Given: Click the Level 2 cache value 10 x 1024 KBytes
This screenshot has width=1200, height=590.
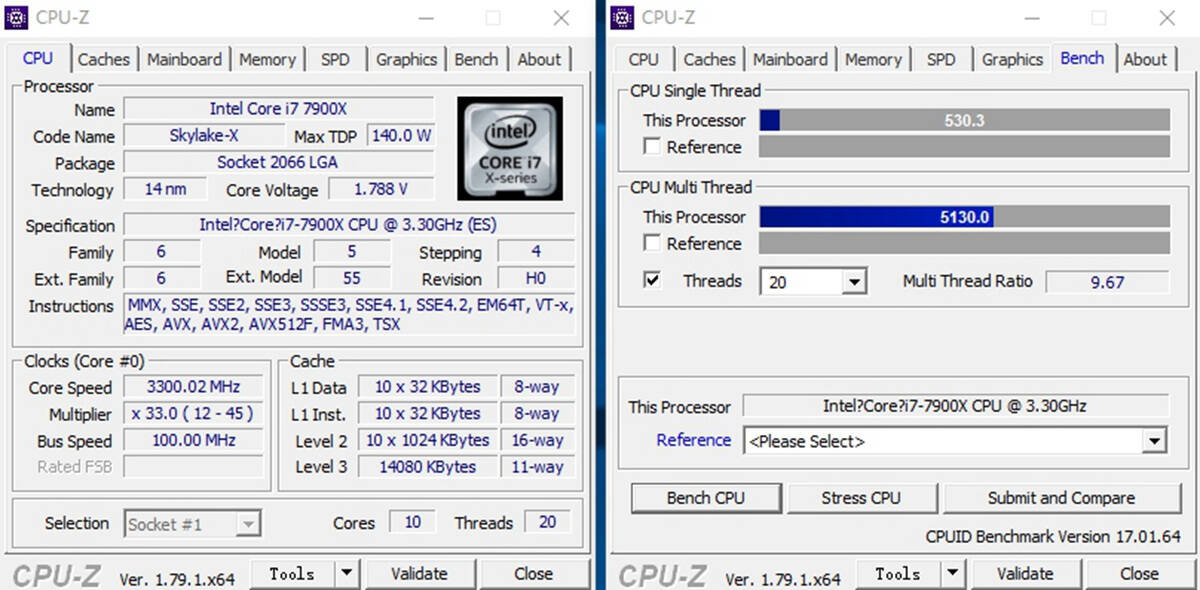Looking at the screenshot, I should (428, 441).
